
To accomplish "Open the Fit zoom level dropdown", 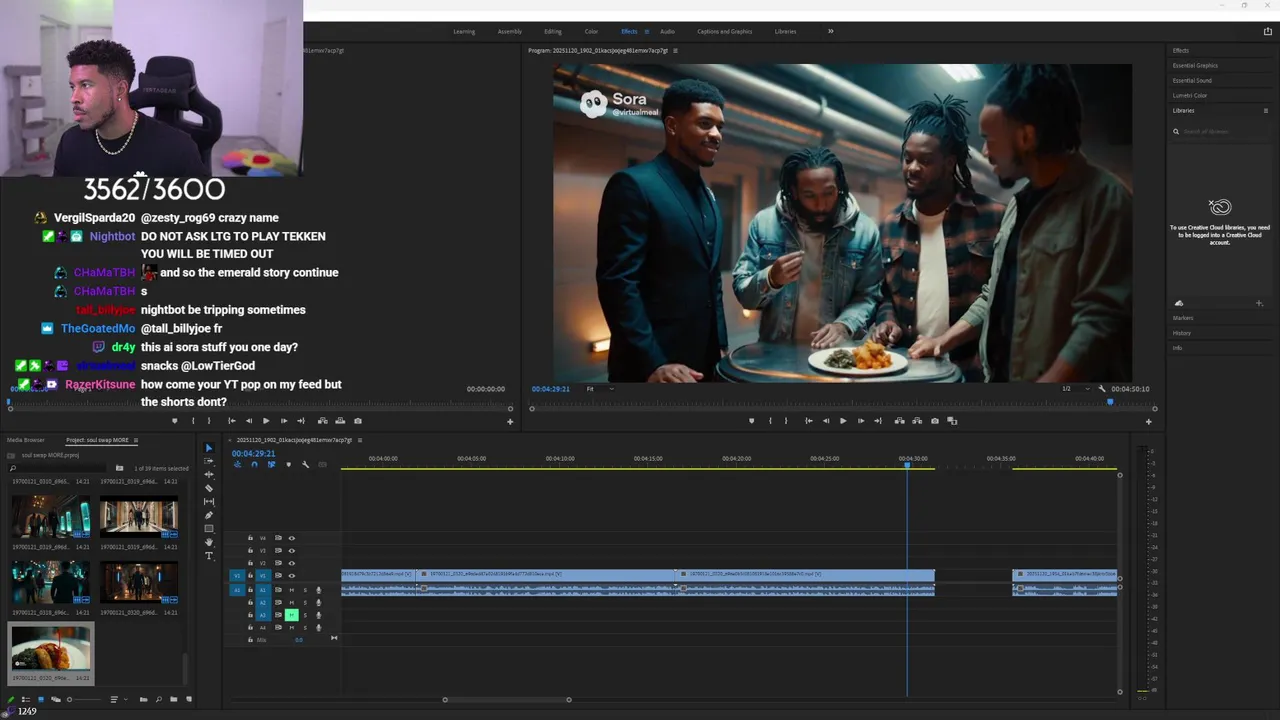I will (600, 389).
